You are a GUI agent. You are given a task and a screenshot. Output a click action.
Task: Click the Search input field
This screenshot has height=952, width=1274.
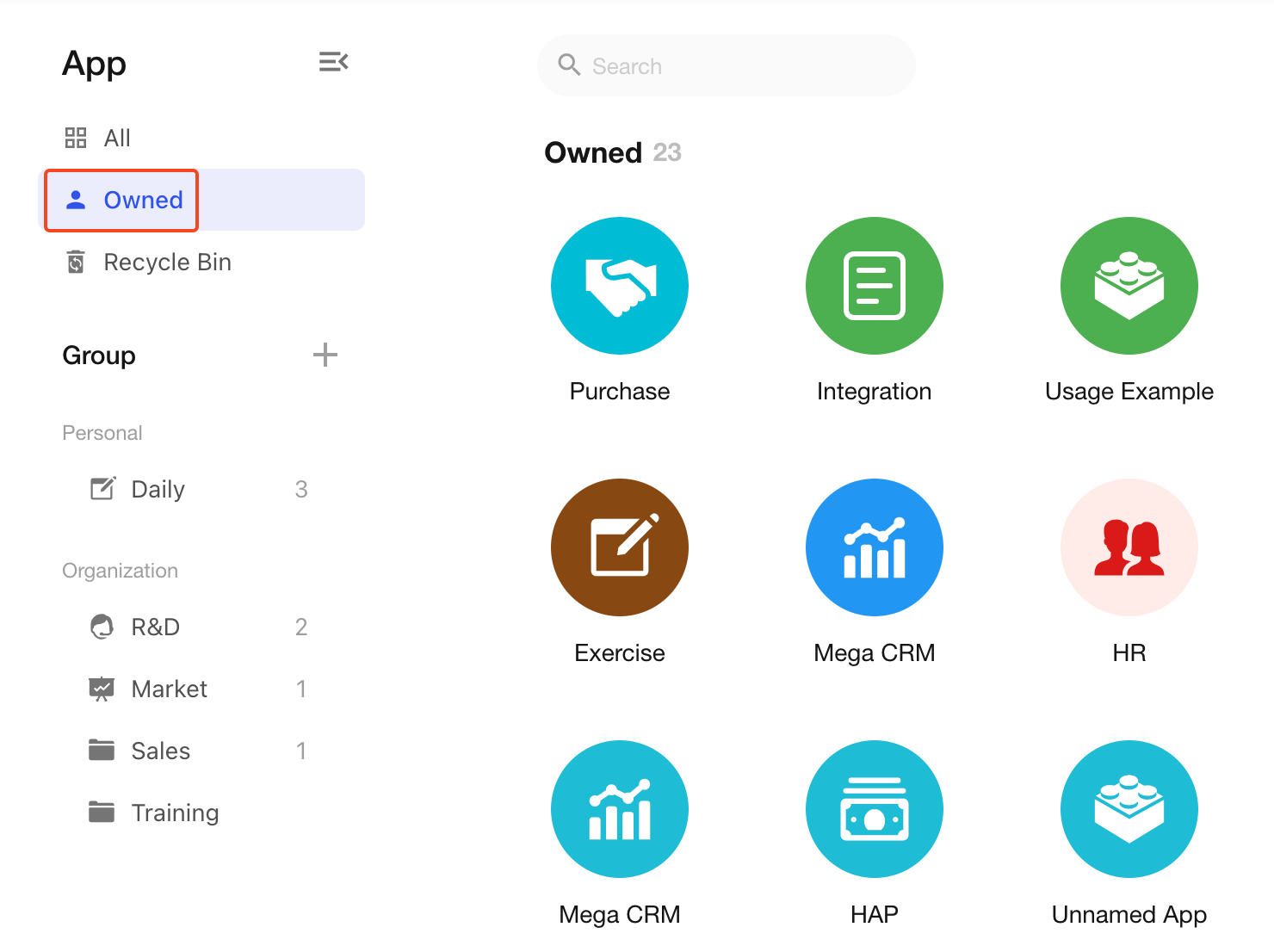tap(740, 66)
